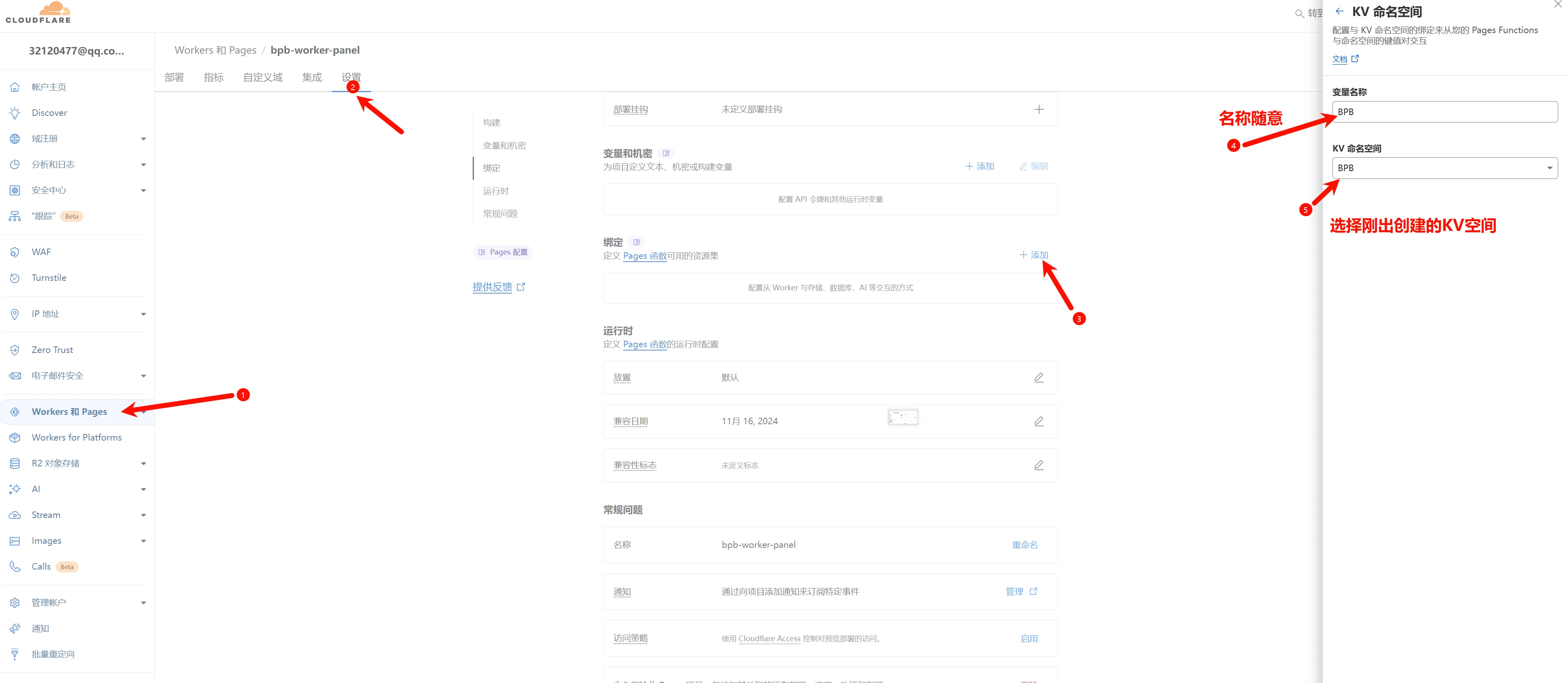Click the 变量名称 input field

pos(1444,112)
